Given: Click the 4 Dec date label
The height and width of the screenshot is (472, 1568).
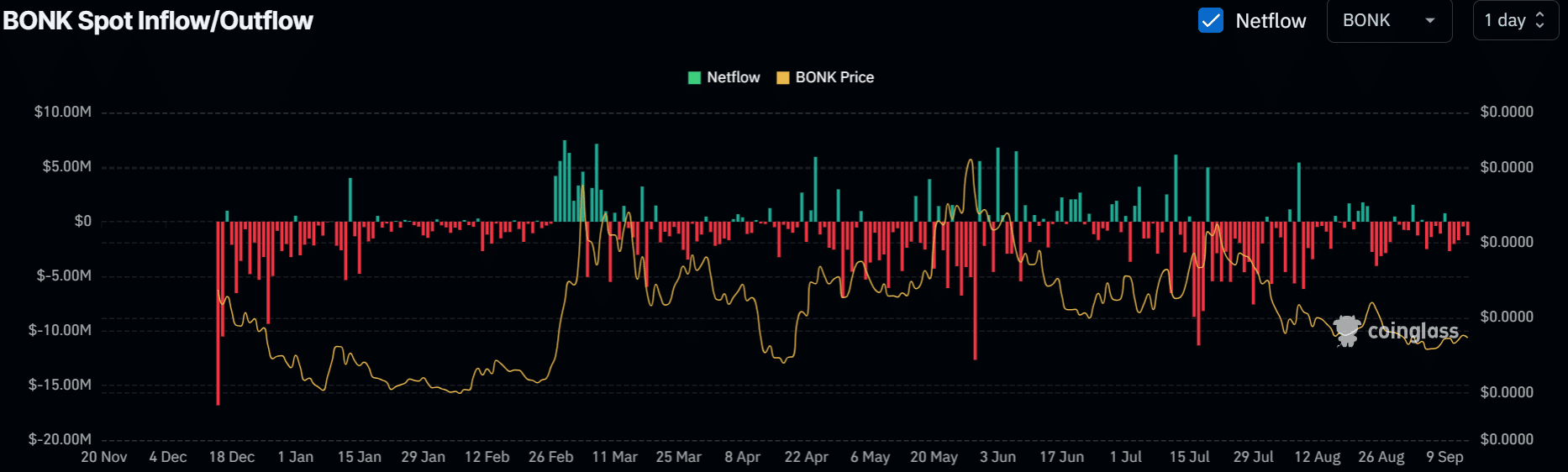Looking at the screenshot, I should pyautogui.click(x=168, y=457).
